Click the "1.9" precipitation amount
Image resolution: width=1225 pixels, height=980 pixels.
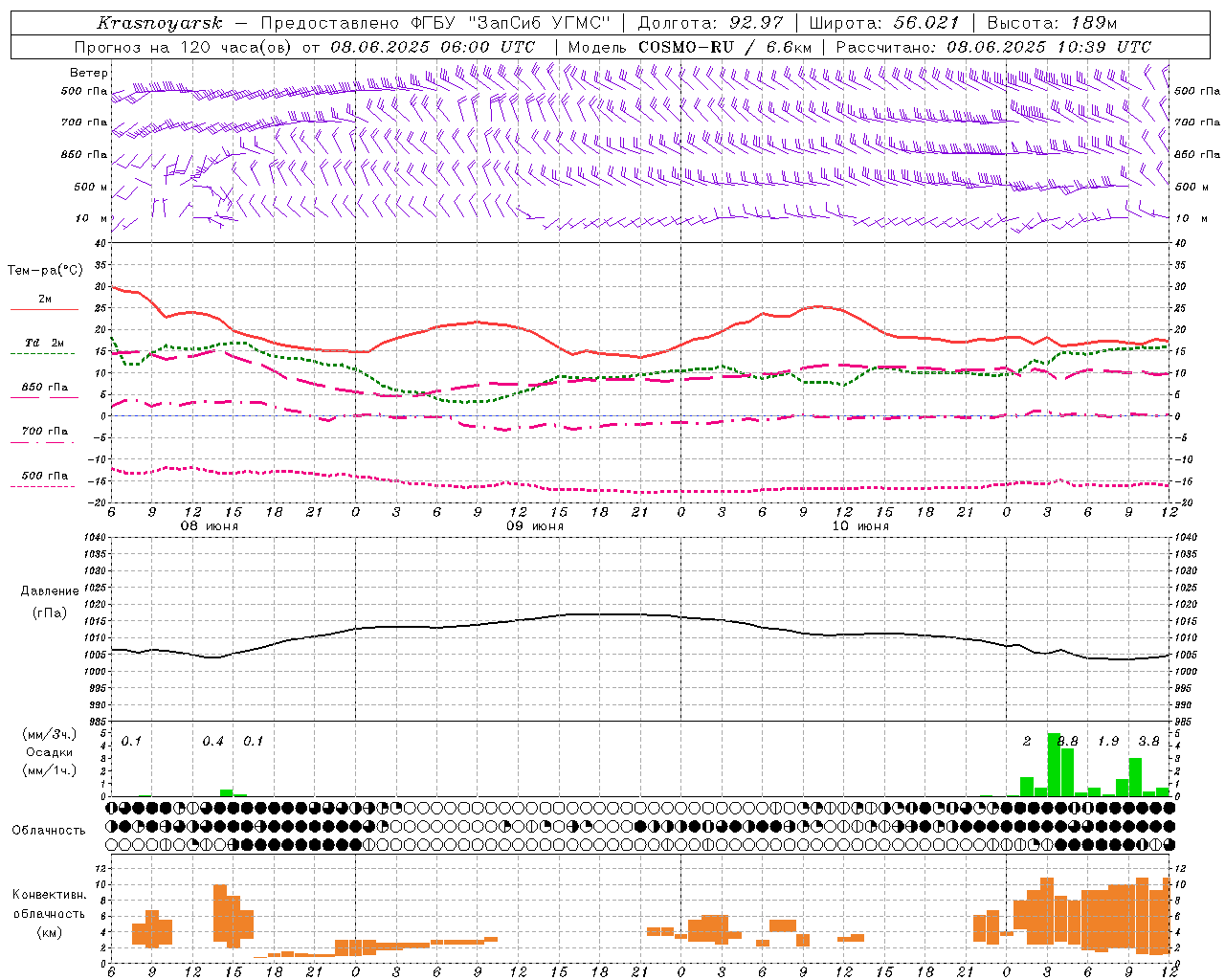1108,742
